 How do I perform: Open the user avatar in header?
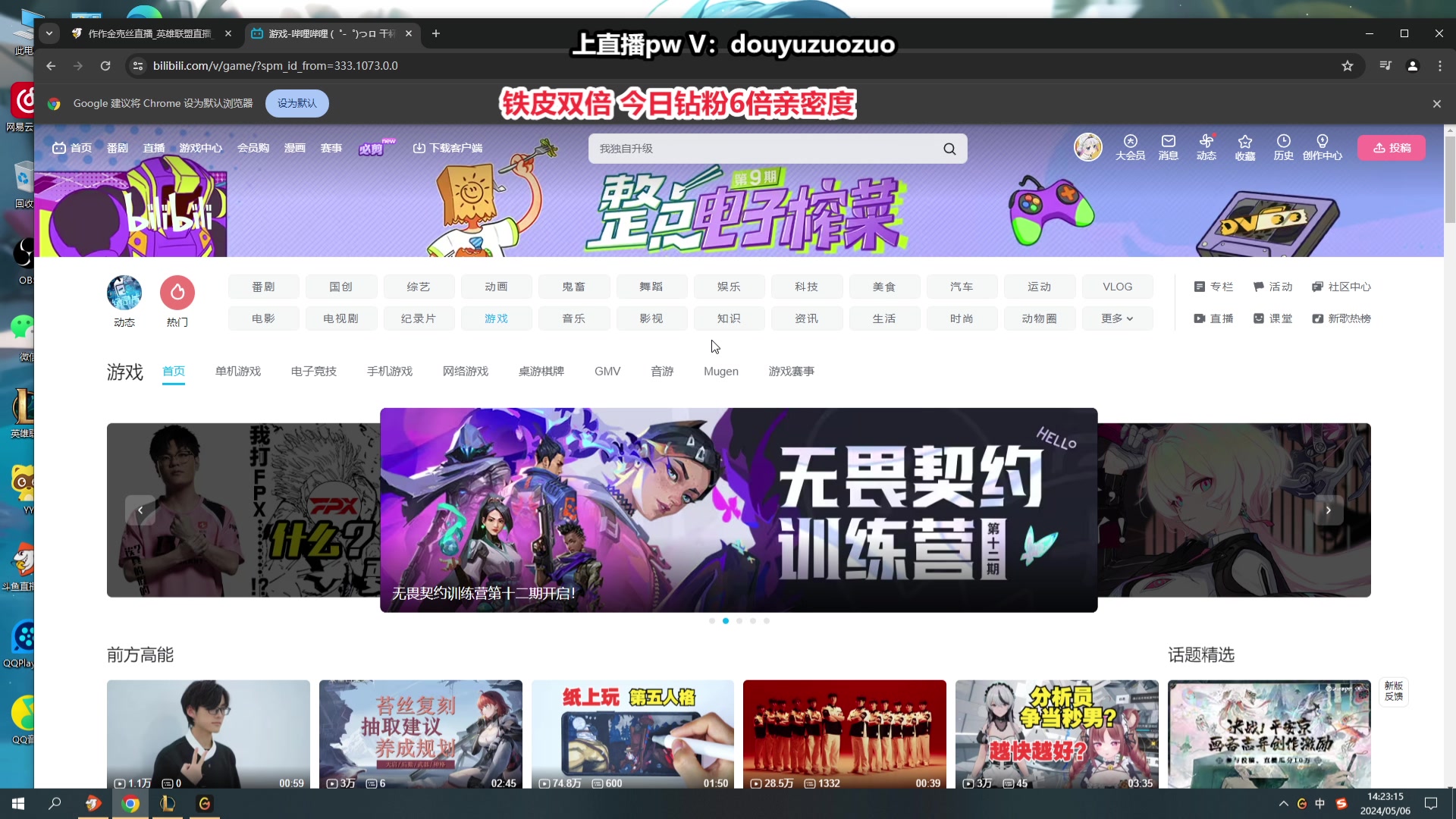[1088, 147]
